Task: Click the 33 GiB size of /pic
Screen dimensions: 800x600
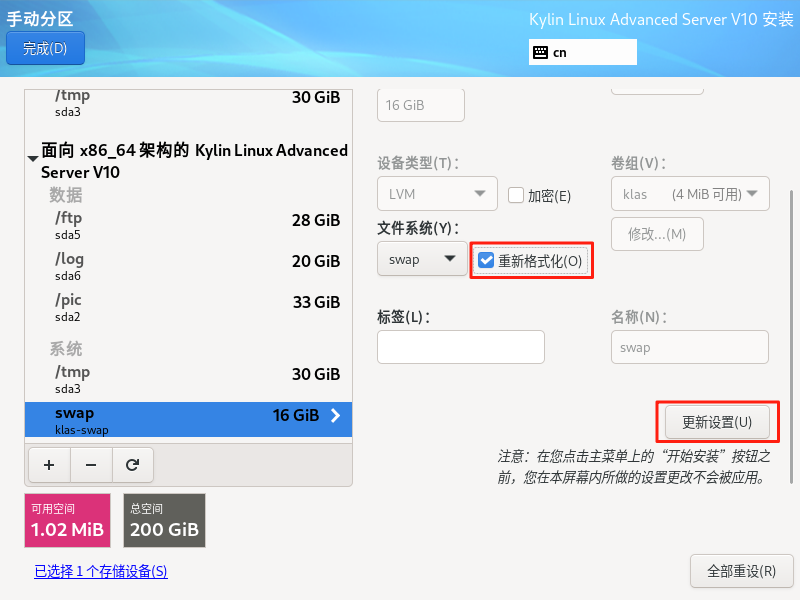Action: click(x=316, y=302)
